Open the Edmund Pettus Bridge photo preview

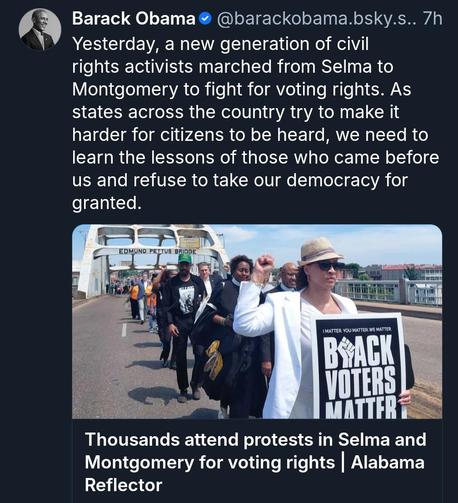pyautogui.click(x=257, y=321)
